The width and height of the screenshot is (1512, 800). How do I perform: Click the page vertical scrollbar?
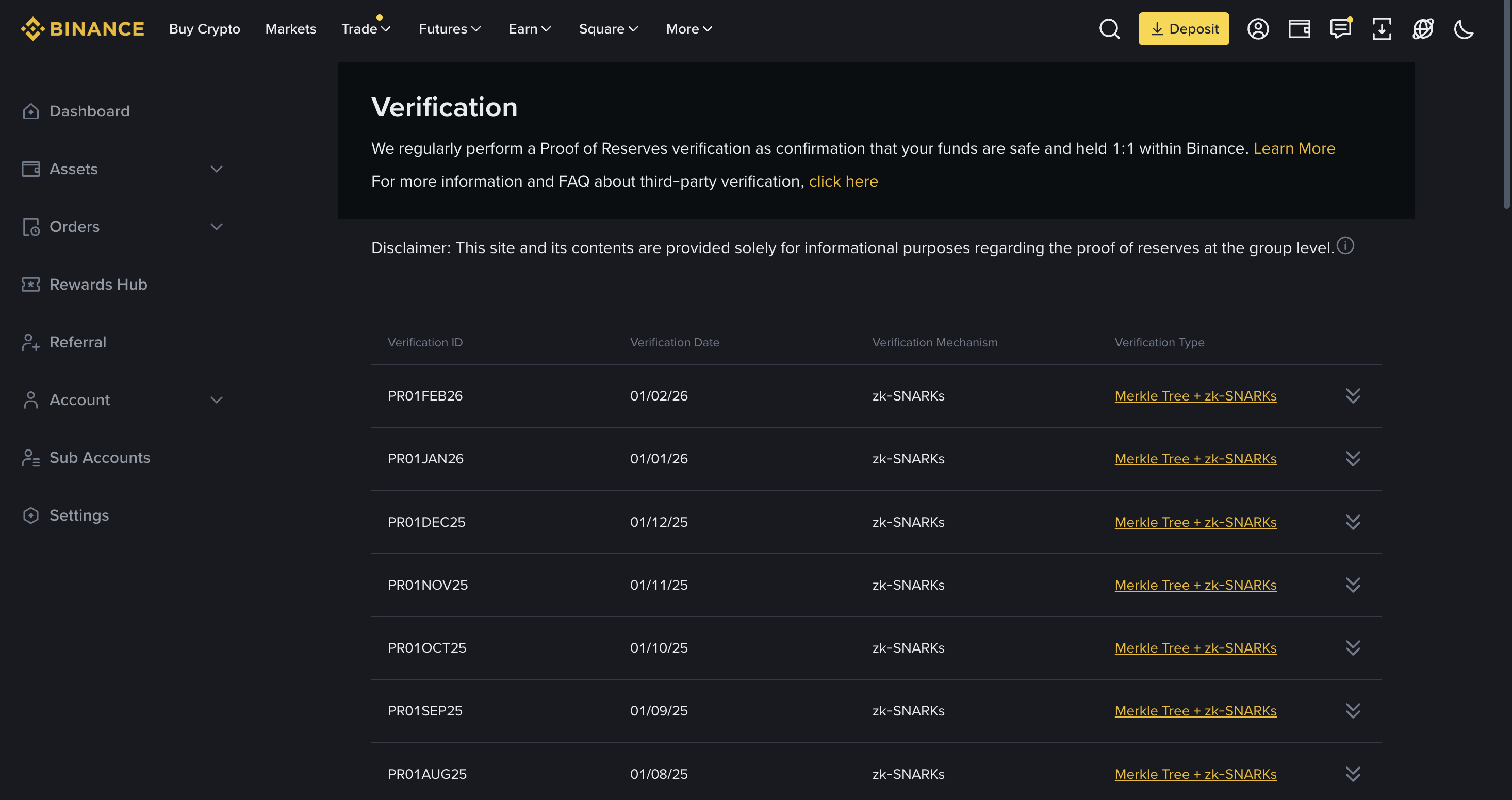pos(1507,106)
